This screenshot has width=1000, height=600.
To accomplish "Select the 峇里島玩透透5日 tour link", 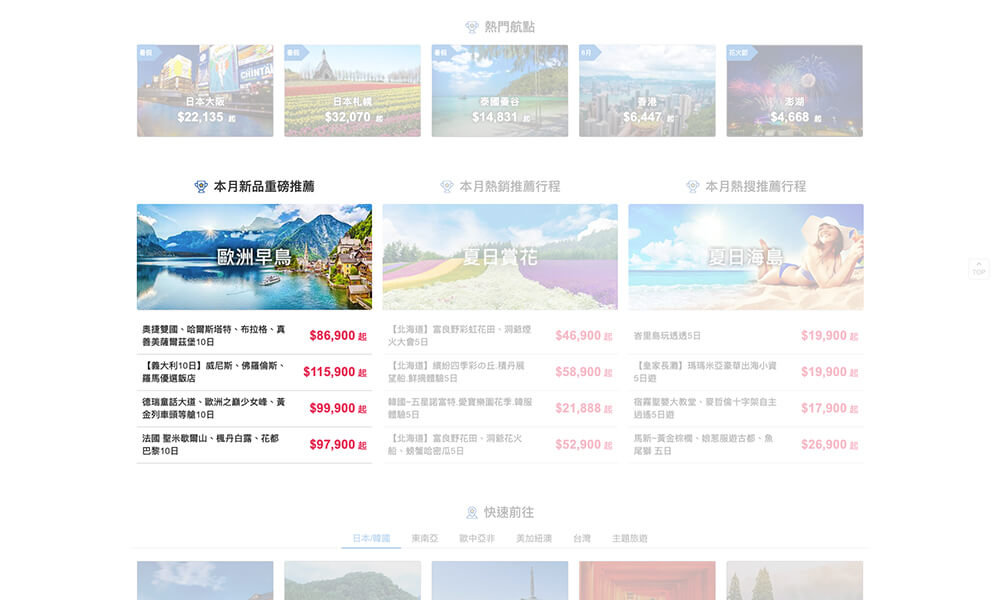I will coord(668,336).
